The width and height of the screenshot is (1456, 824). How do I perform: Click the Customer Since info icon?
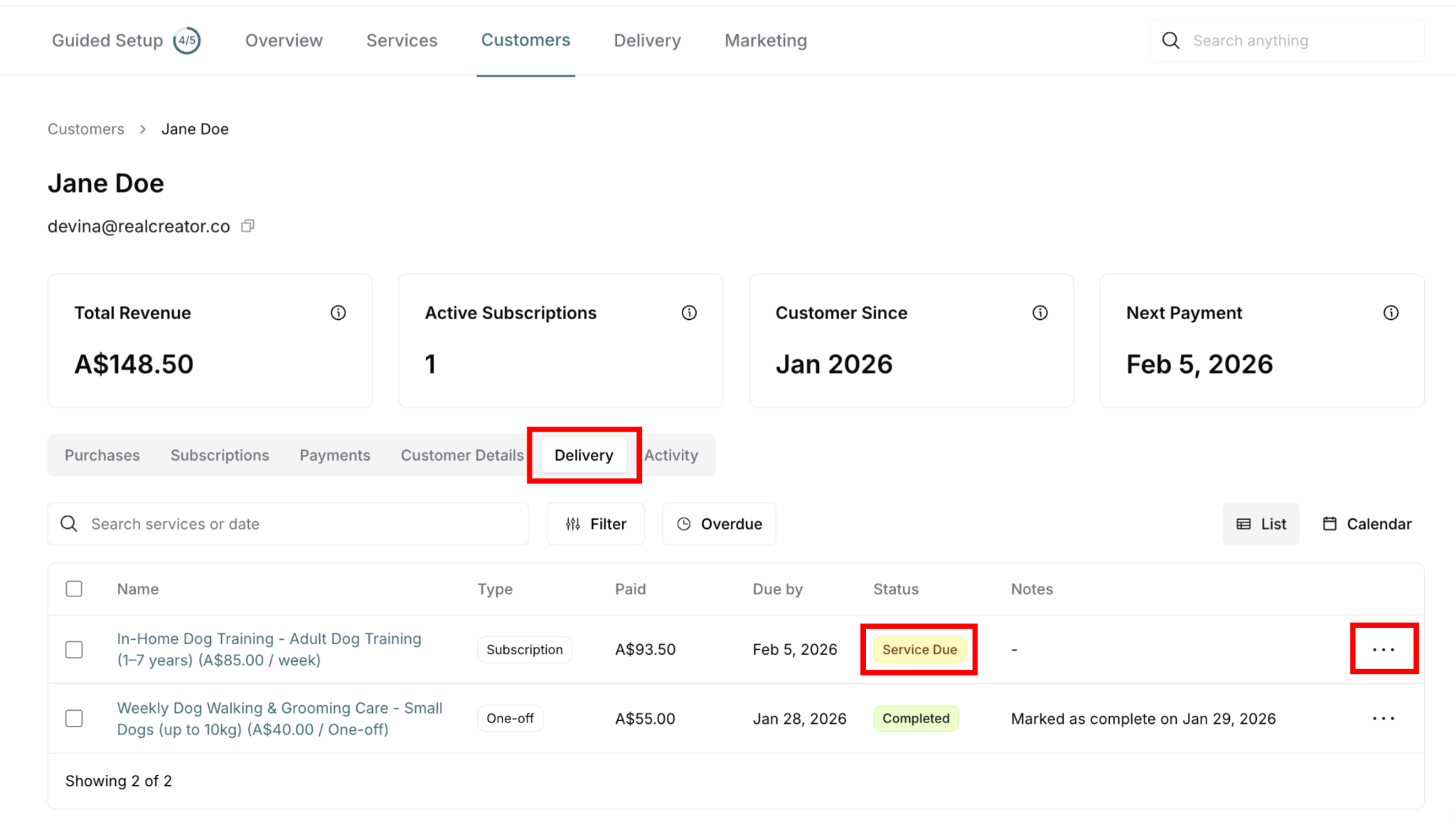(1039, 313)
